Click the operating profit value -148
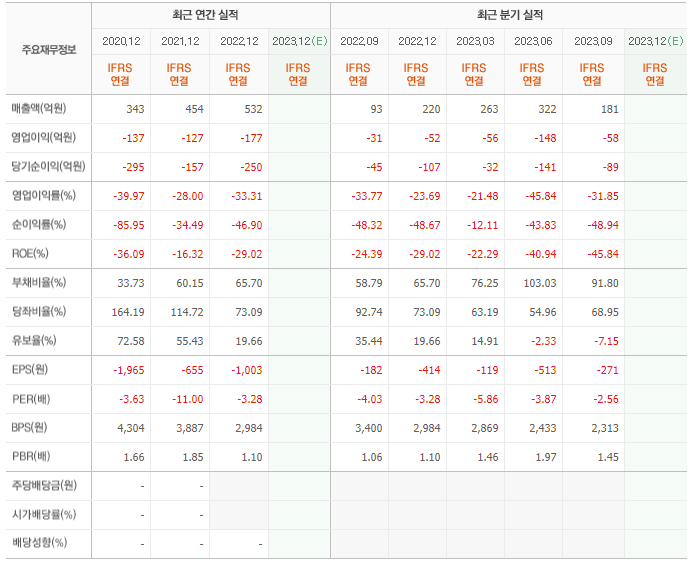The height and width of the screenshot is (562, 693). coord(545,138)
